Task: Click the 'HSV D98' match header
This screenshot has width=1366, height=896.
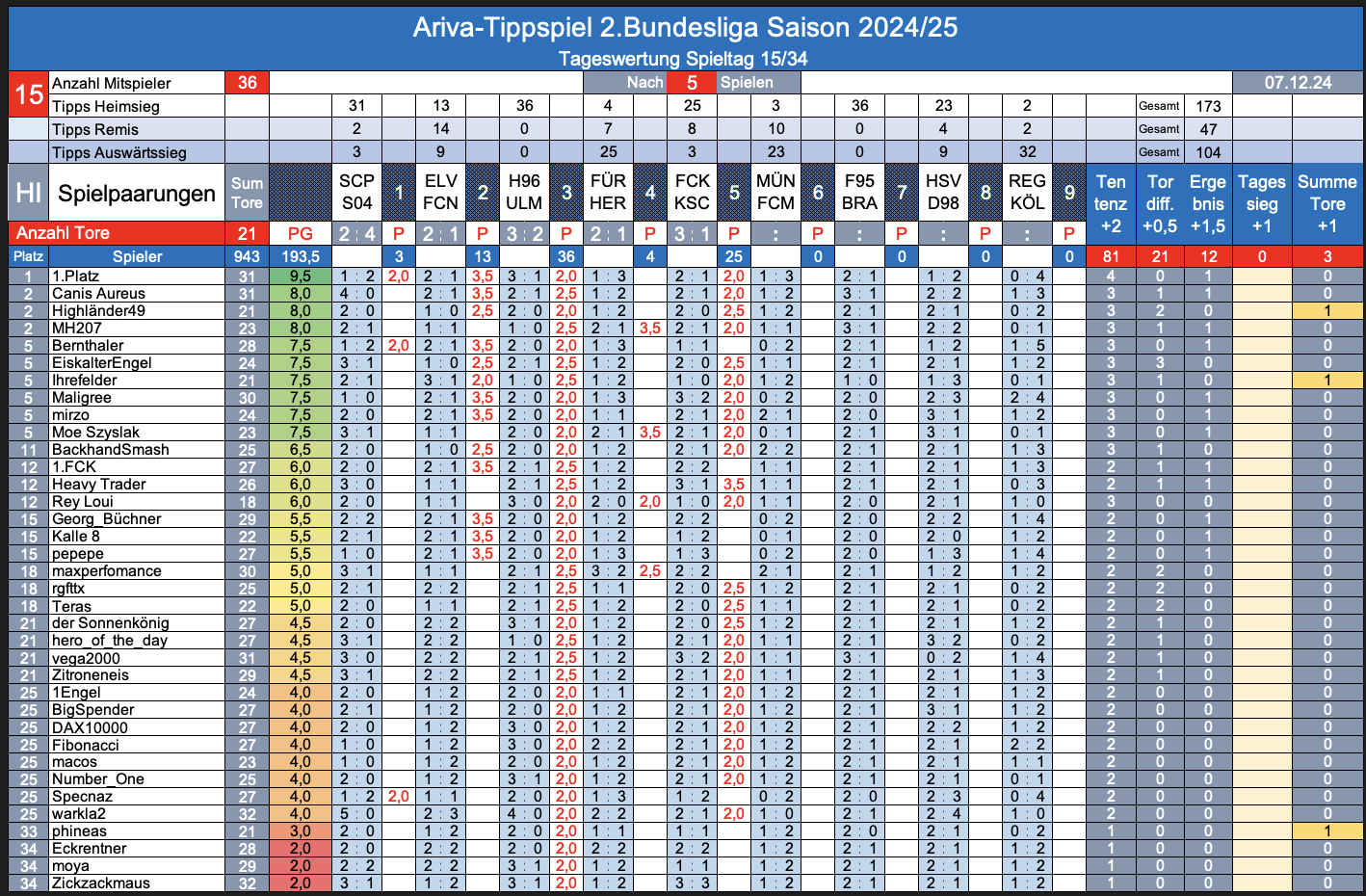Action: (x=943, y=193)
